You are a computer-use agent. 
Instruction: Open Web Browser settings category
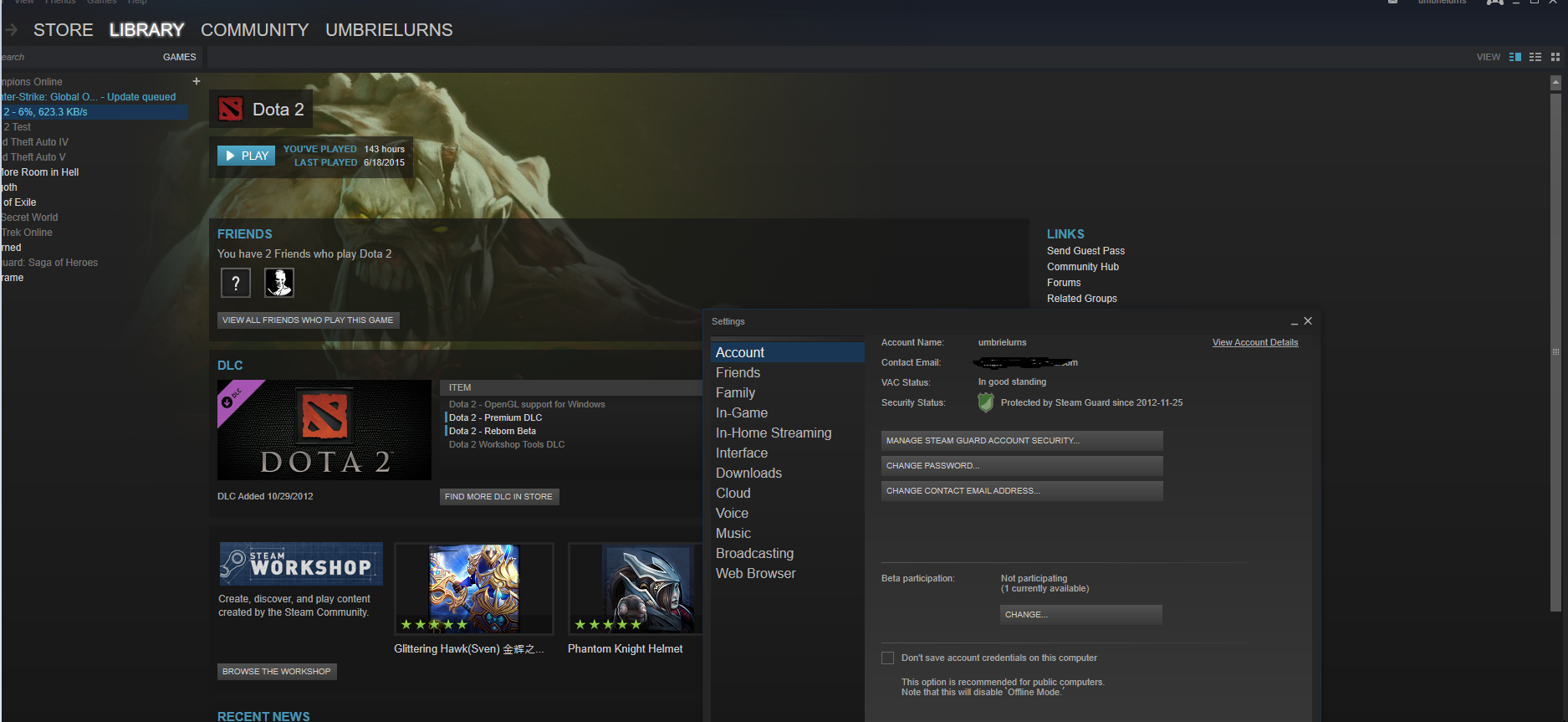tap(788, 573)
